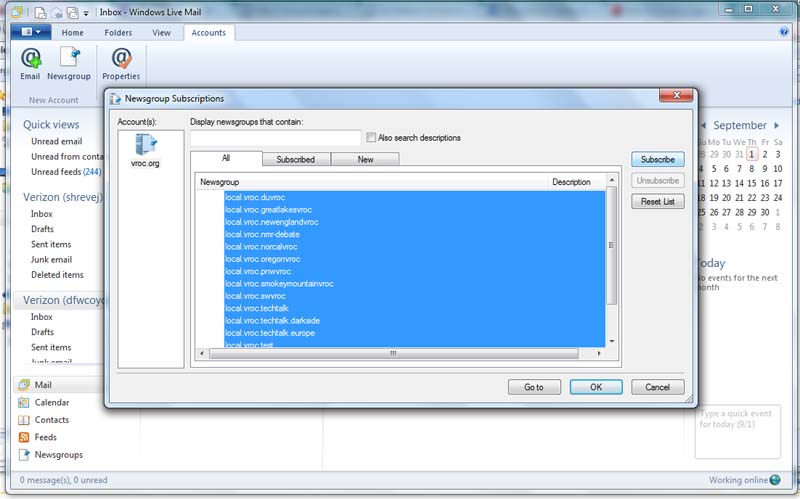Confirm with the OK button
This screenshot has width=800, height=499.
(596, 387)
